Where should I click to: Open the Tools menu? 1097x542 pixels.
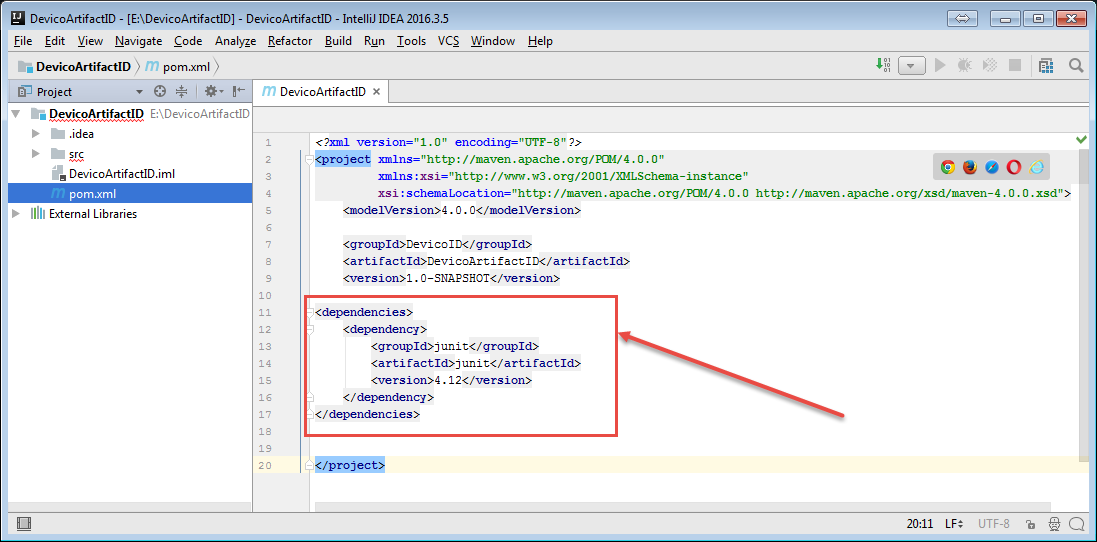pyautogui.click(x=411, y=41)
